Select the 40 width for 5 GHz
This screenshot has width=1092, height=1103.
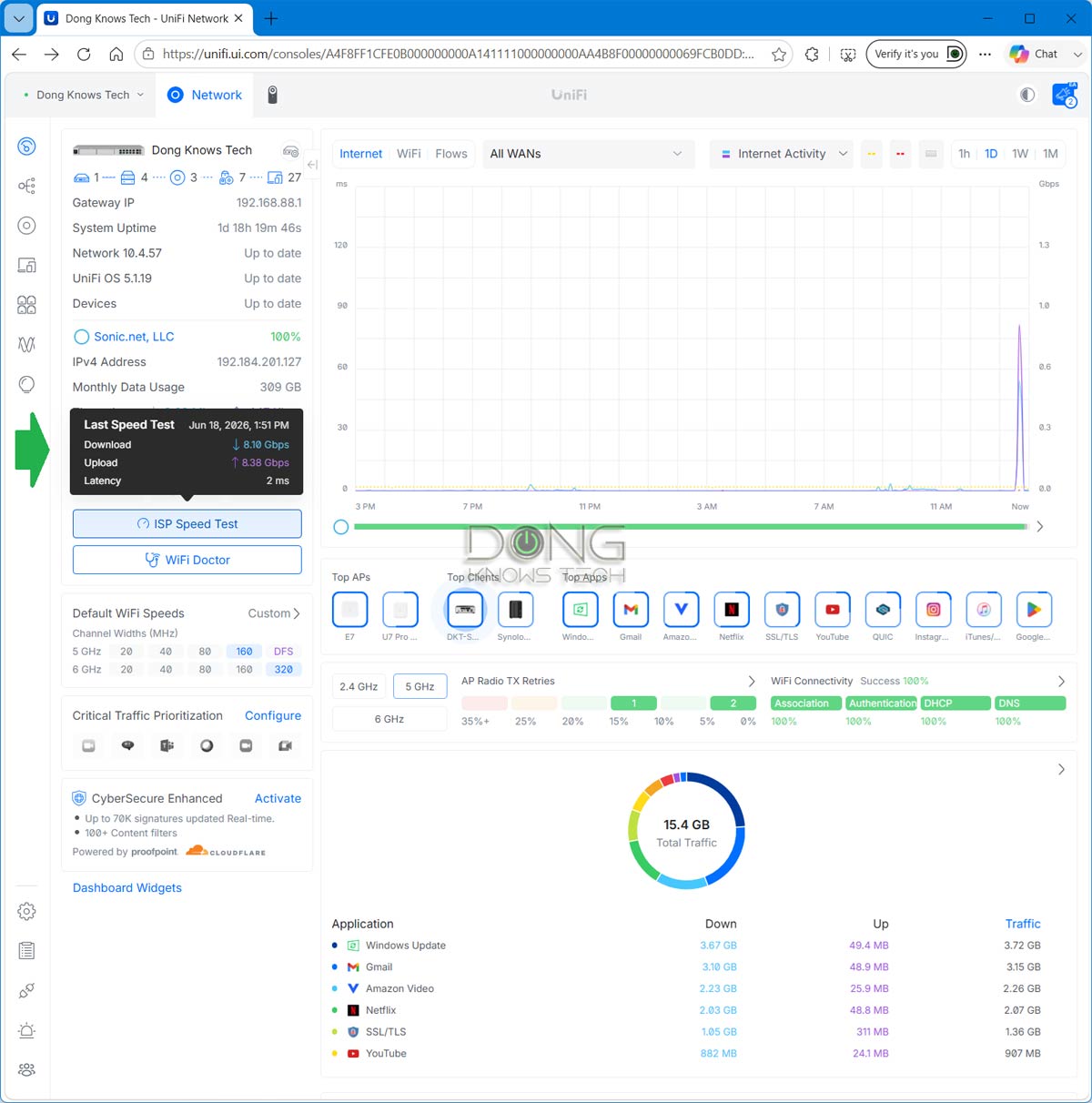tap(166, 652)
